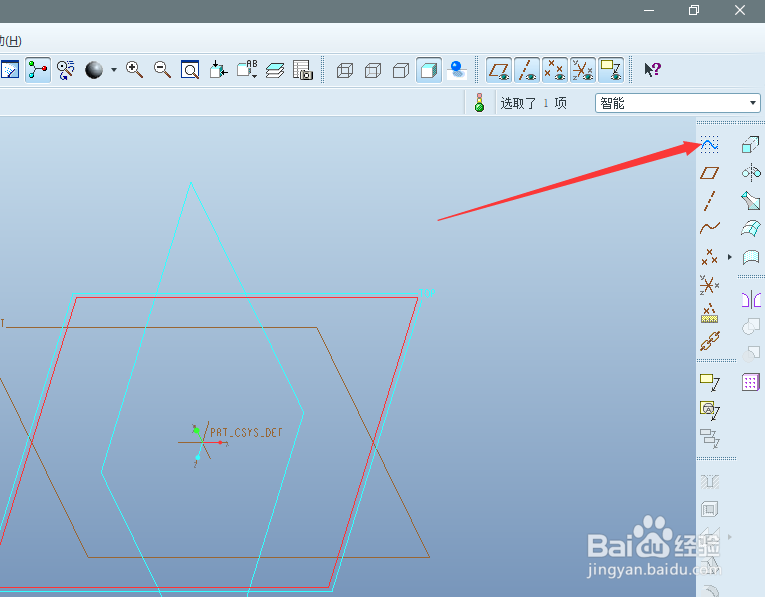Open the Layers panel icon
765x597 pixels.
point(275,70)
